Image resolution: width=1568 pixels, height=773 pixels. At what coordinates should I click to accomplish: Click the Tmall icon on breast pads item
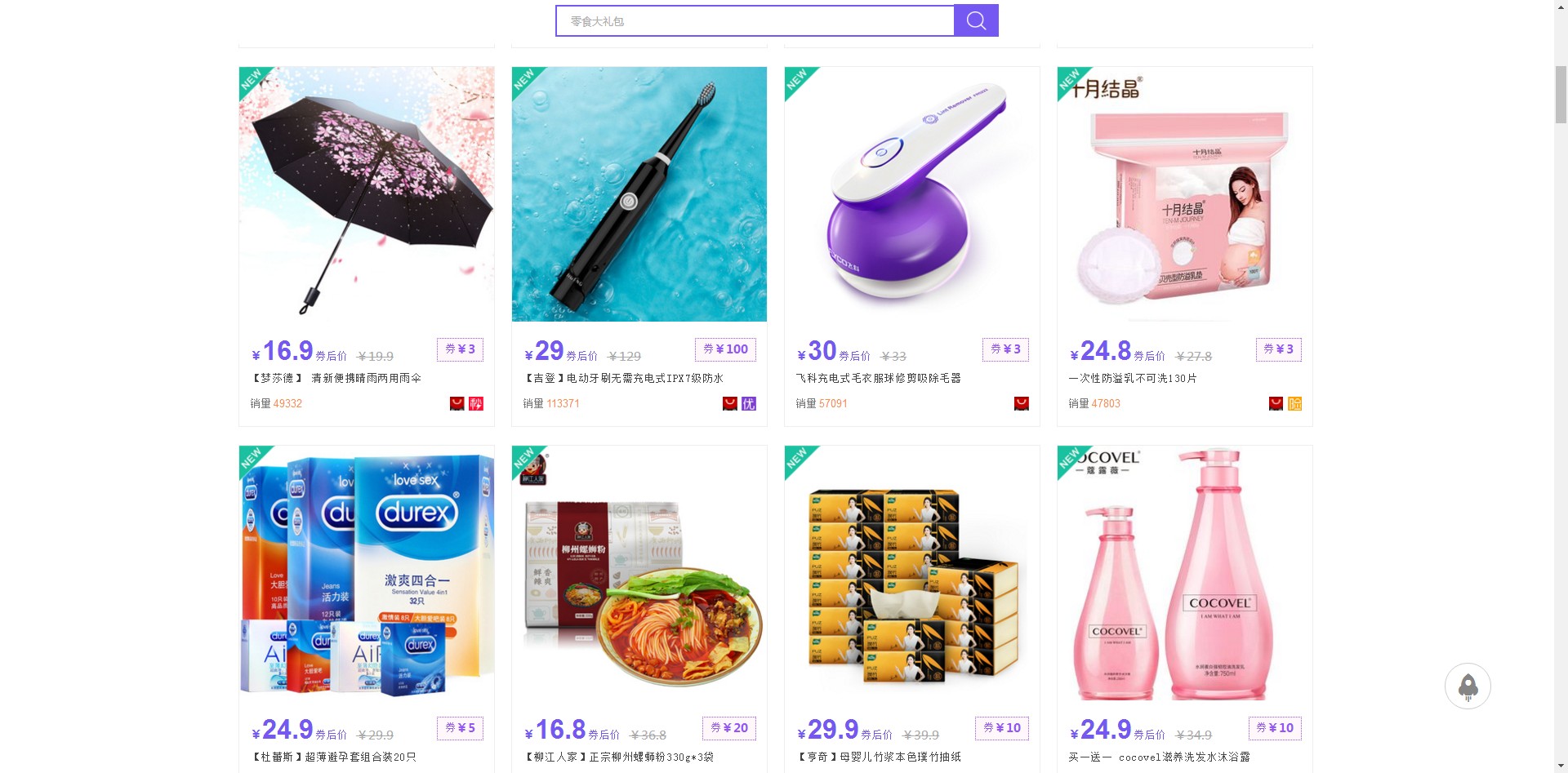point(1276,403)
